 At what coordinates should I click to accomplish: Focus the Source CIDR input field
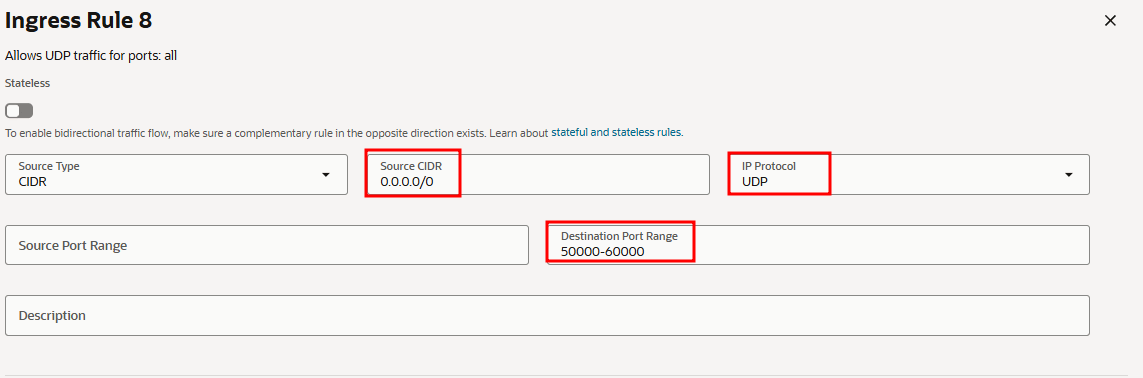(538, 174)
